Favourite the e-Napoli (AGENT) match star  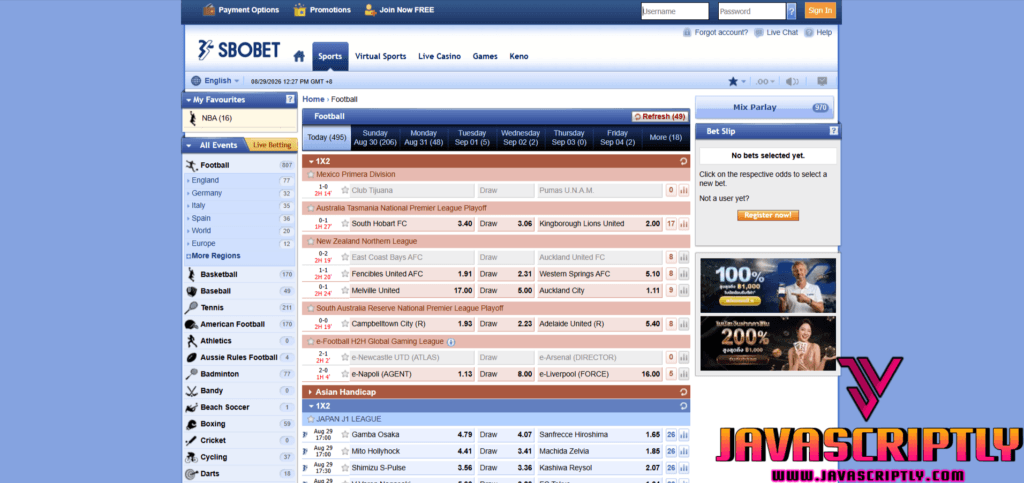pyautogui.click(x=345, y=374)
